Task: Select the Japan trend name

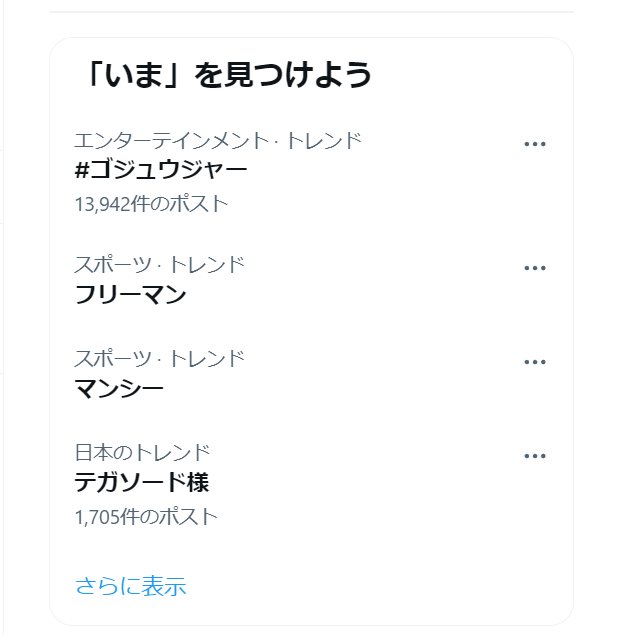Action: coord(142,483)
